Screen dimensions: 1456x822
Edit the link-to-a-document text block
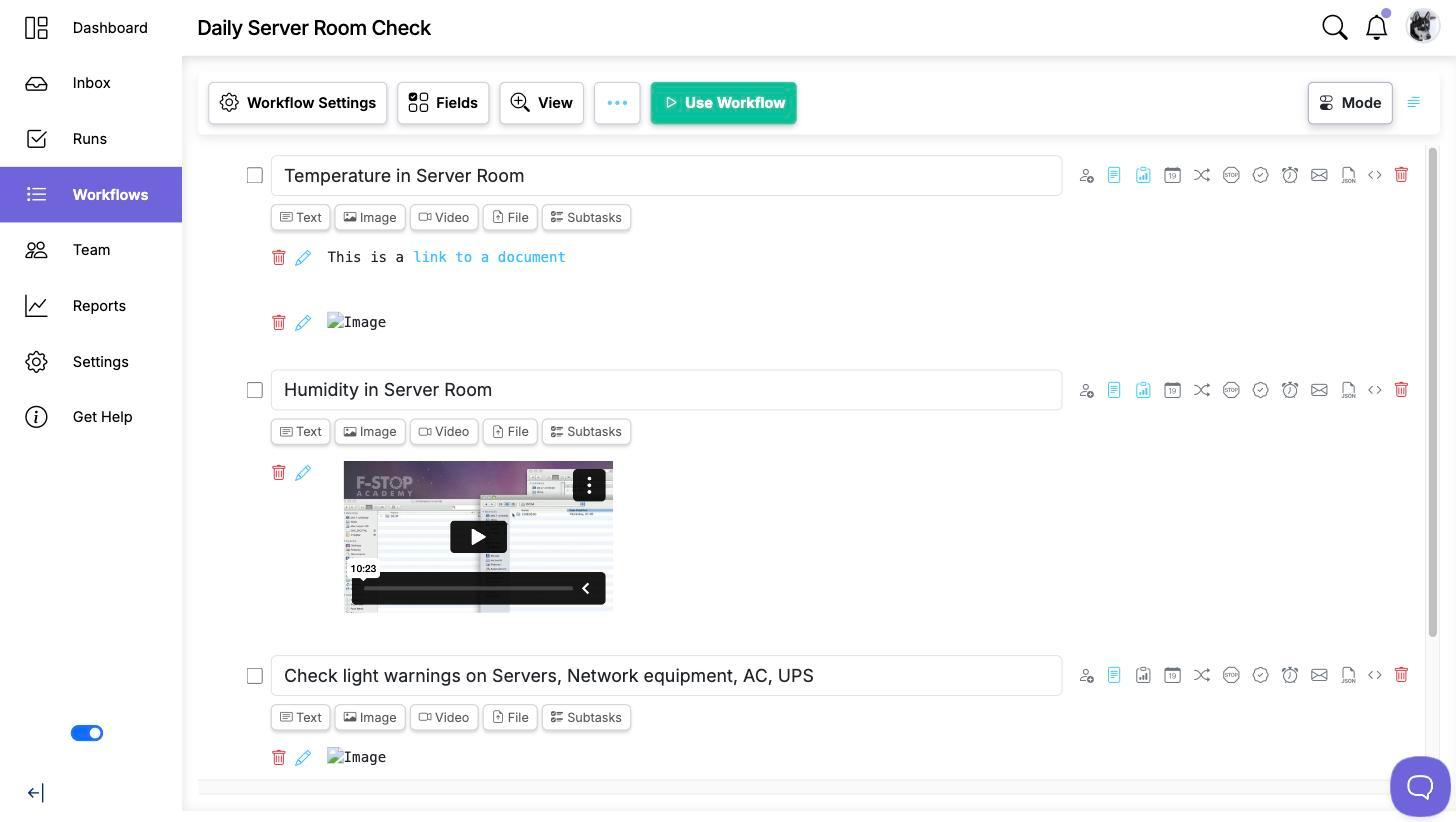click(x=303, y=258)
